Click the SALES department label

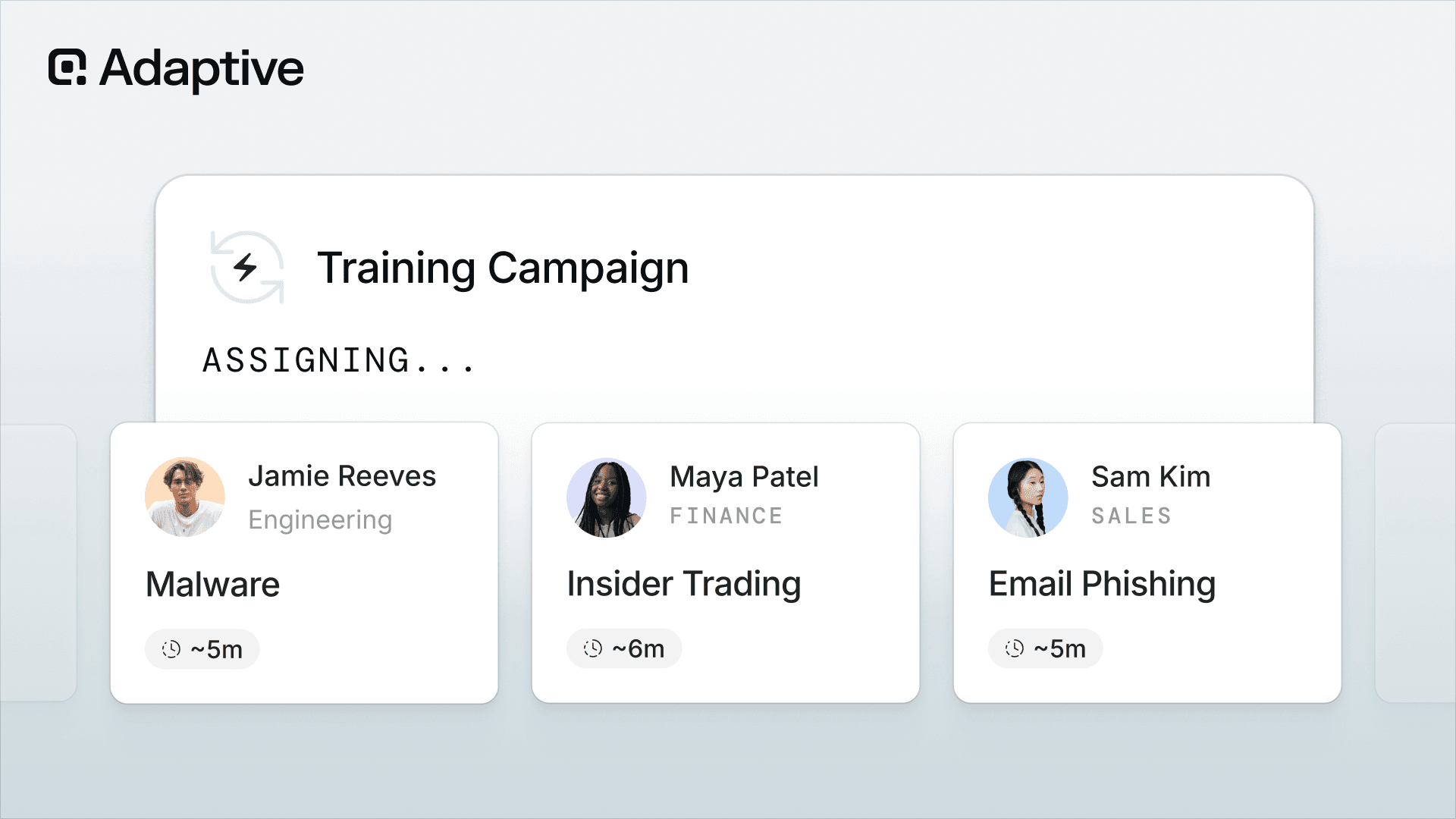tap(1131, 516)
